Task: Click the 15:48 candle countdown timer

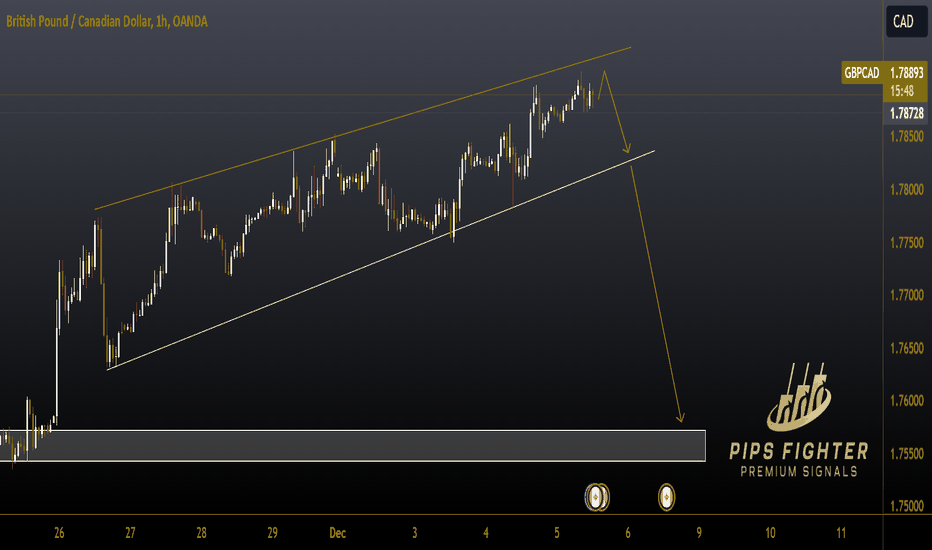Action: pyautogui.click(x=902, y=91)
